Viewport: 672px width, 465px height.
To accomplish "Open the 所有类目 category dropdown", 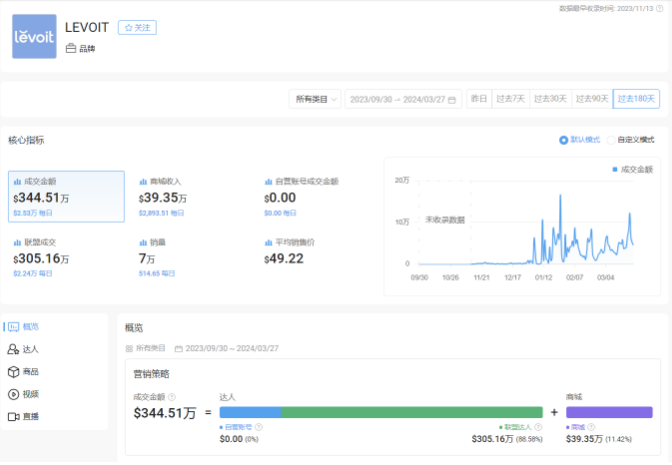I will 315,99.
